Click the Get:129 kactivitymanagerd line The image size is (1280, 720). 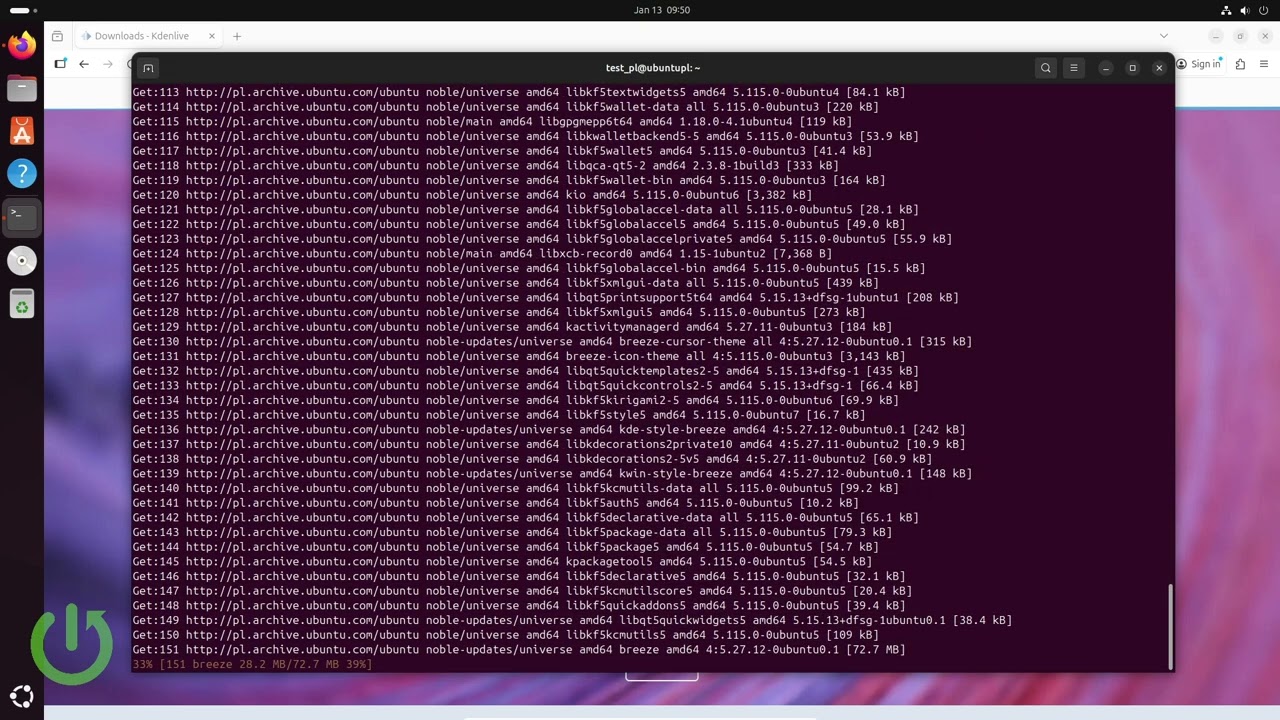512,327
